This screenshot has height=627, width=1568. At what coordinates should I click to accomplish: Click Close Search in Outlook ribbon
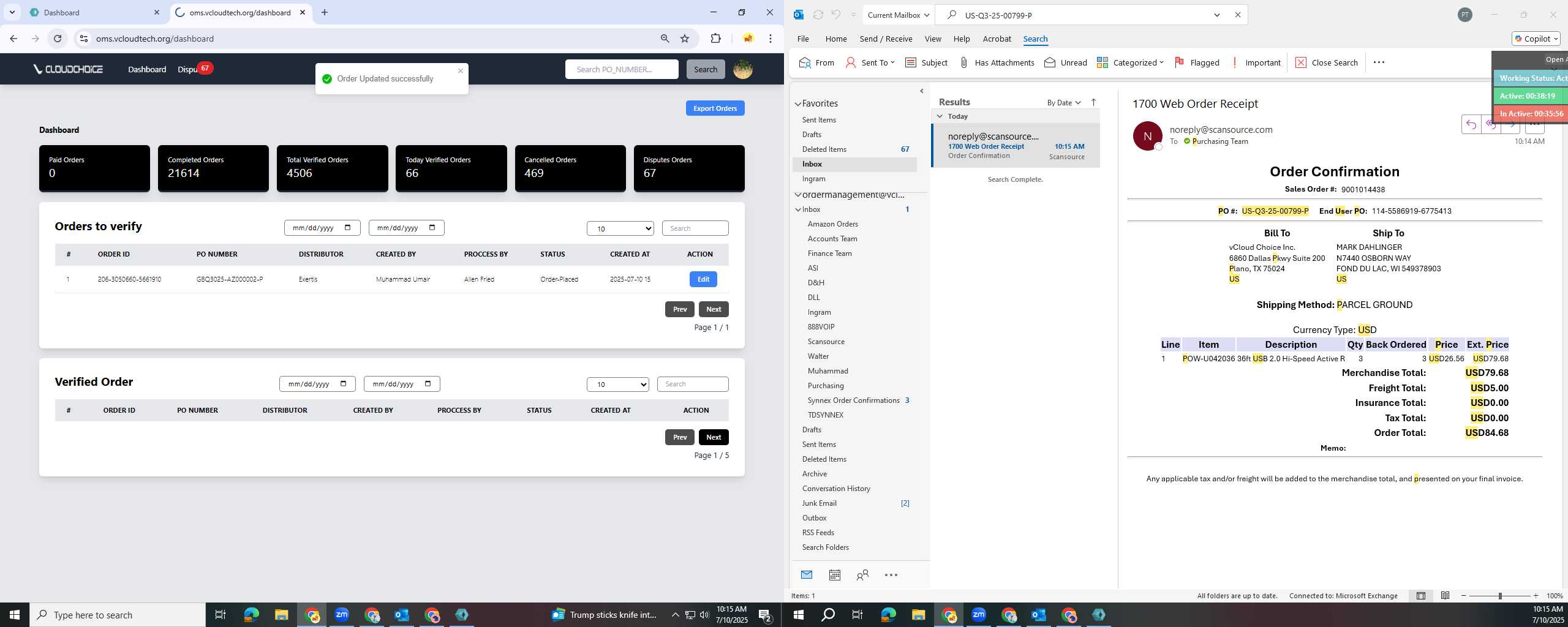1327,62
